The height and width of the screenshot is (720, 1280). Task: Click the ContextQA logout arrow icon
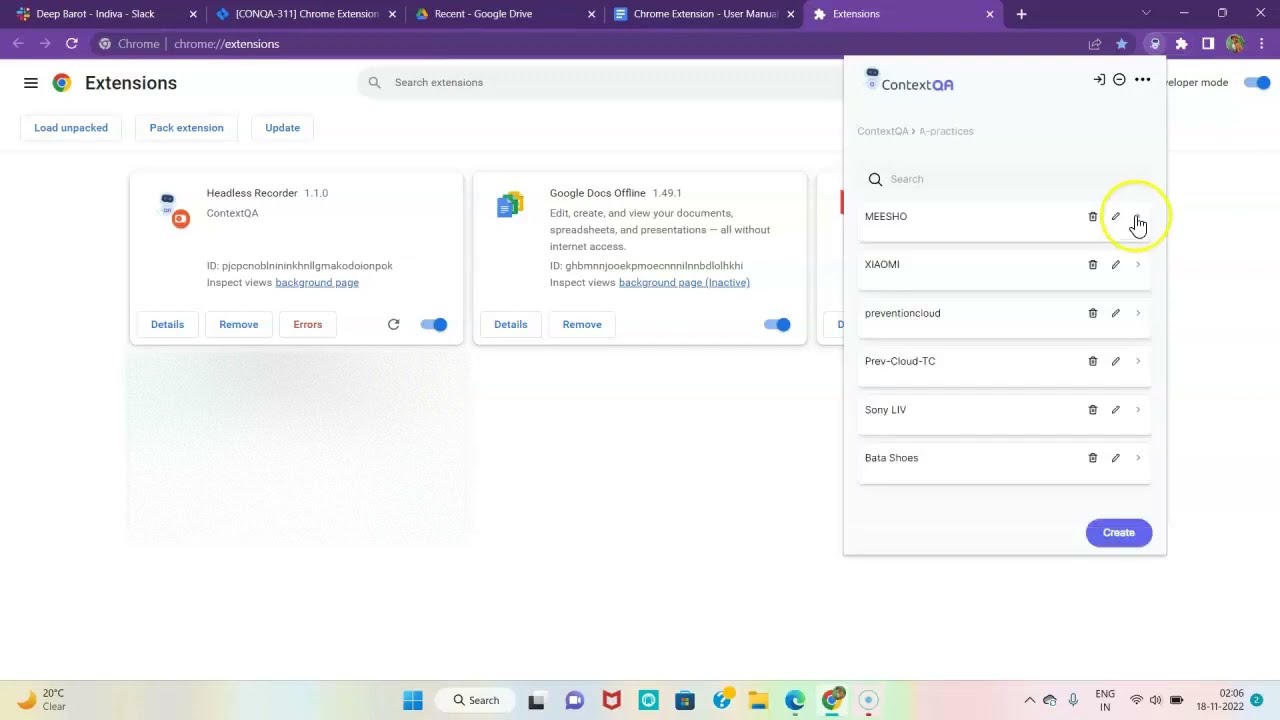[1098, 80]
